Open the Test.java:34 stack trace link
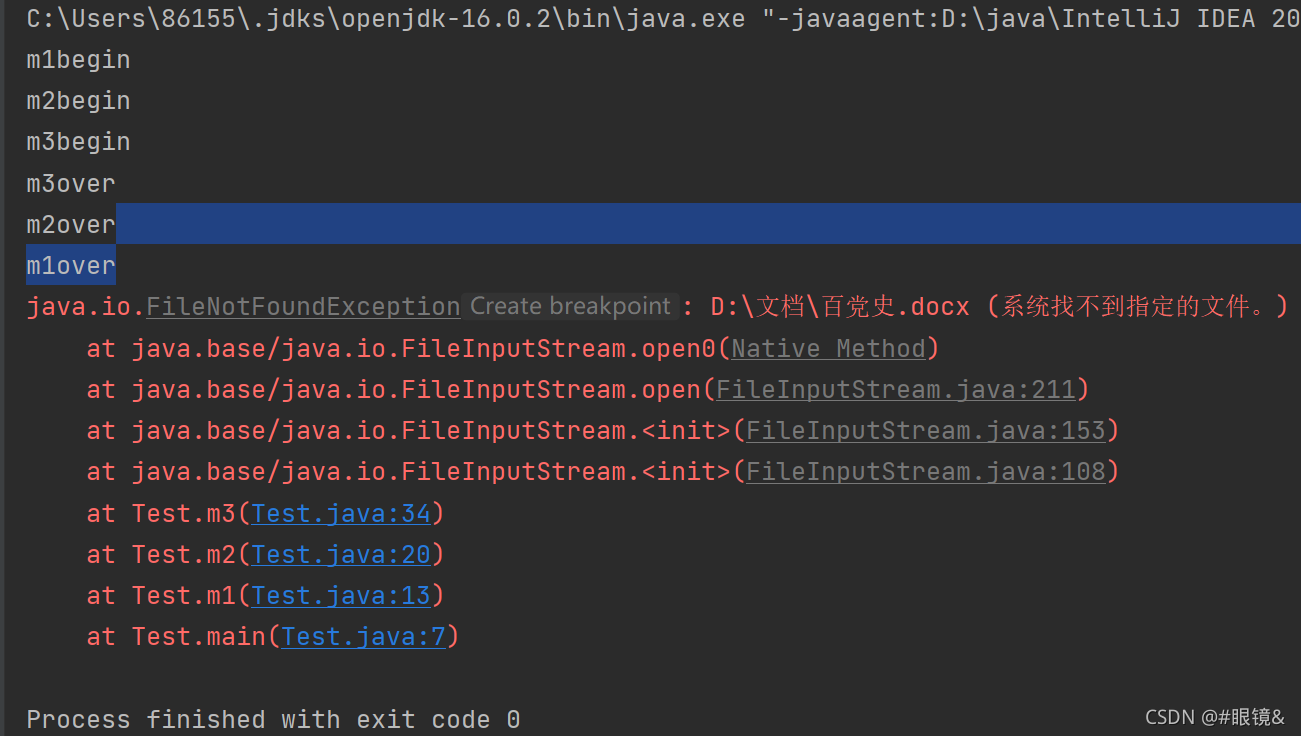Viewport: 1301px width, 736px height. point(341,513)
